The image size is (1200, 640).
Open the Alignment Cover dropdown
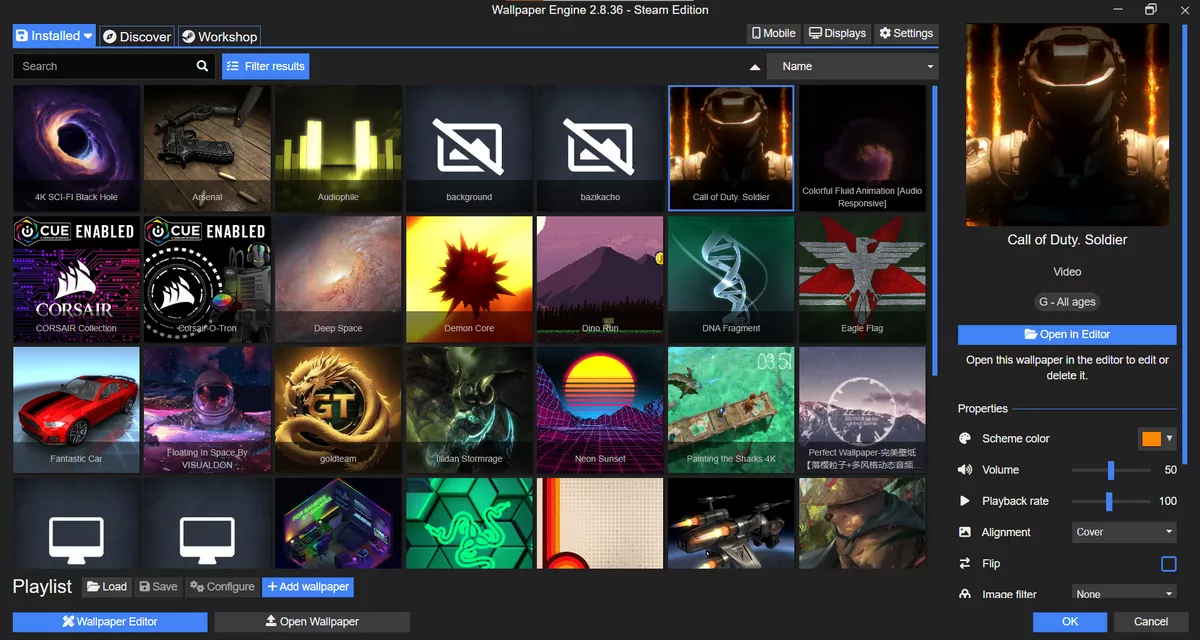click(x=1124, y=532)
